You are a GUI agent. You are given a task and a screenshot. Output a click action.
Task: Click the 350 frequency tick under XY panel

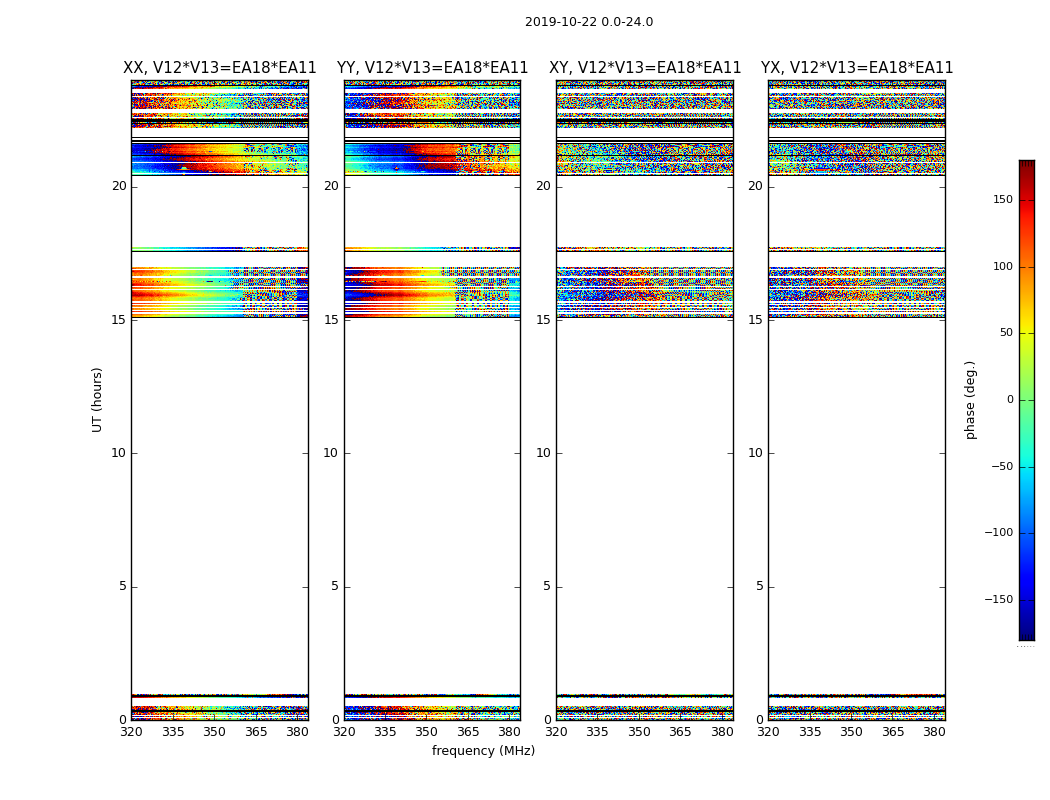click(640, 732)
